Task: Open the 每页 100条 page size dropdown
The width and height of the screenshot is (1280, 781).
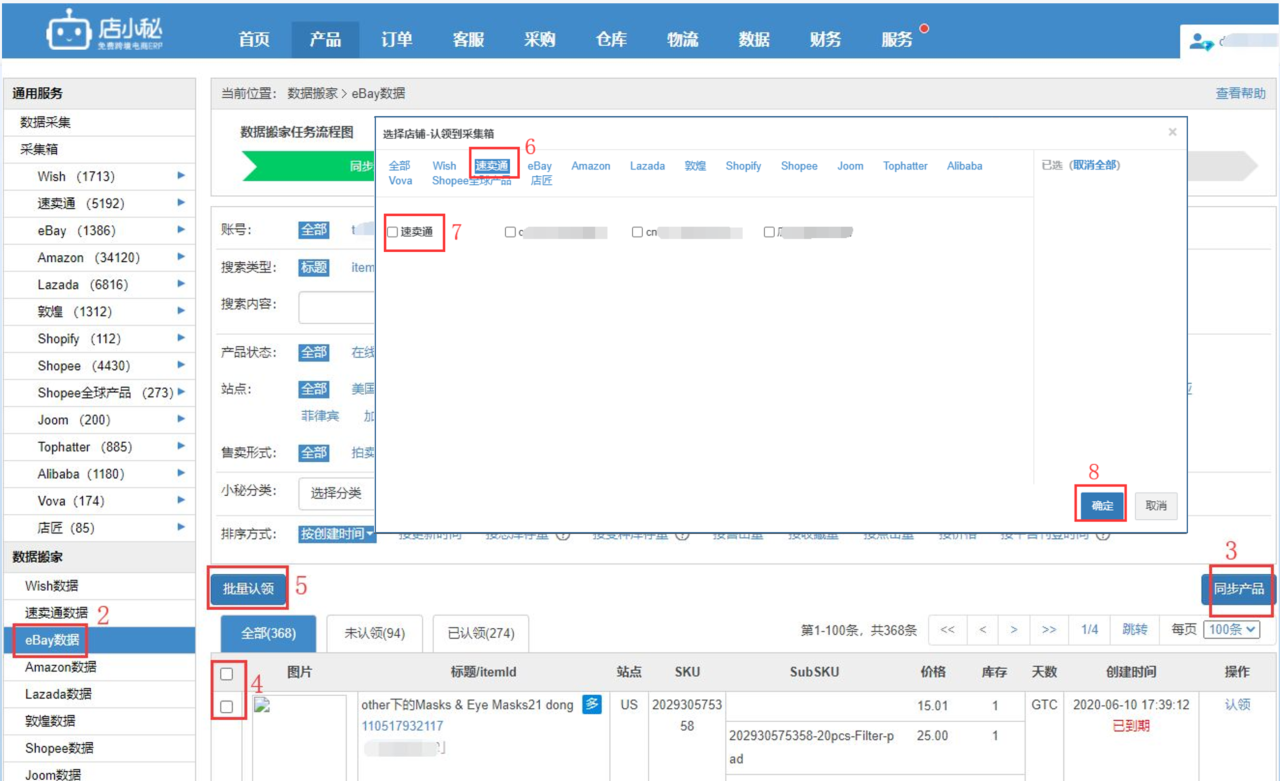Action: point(1232,630)
